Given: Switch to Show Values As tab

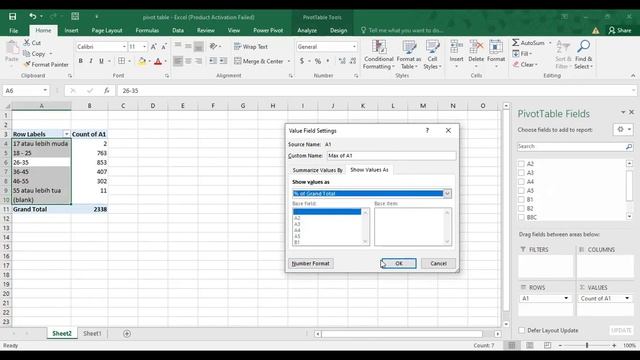Looking at the screenshot, I should [369, 169].
